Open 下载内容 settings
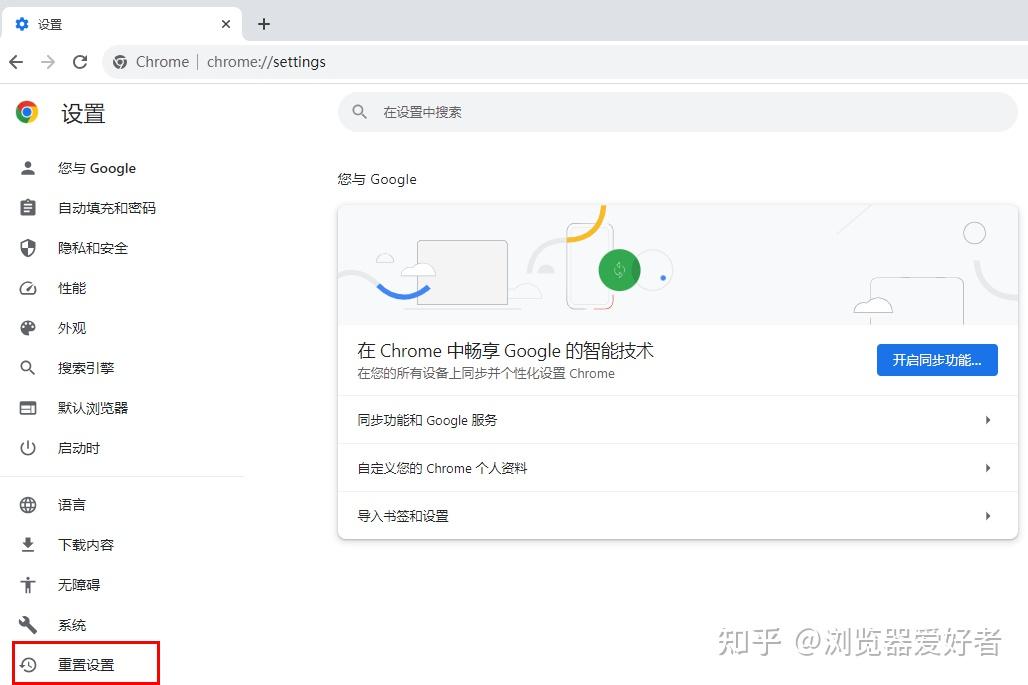This screenshot has height=685, width=1028. click(x=86, y=545)
